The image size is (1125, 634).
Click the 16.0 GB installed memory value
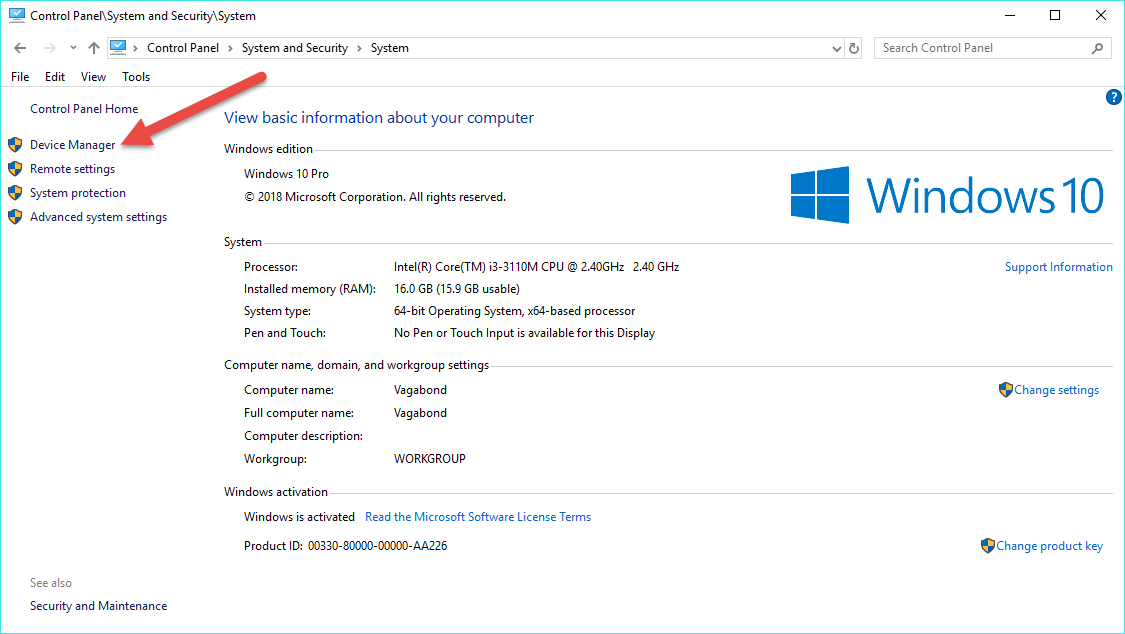(x=456, y=289)
